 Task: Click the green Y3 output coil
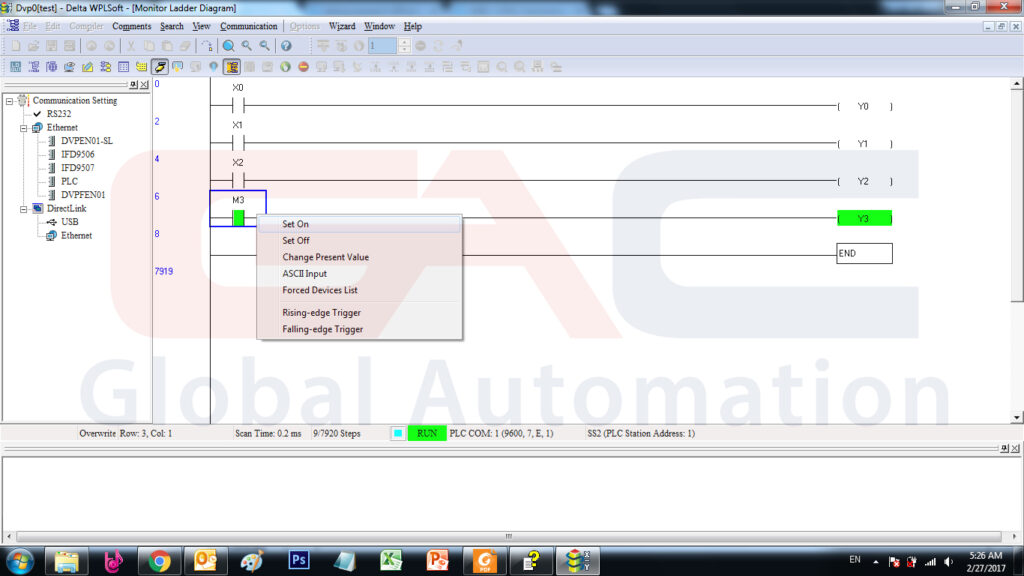[863, 218]
